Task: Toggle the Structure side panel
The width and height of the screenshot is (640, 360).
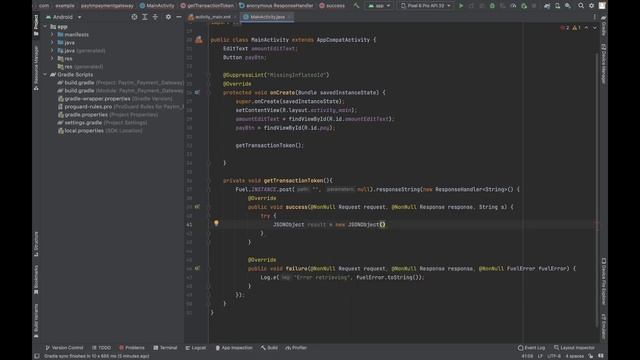Action: click(x=36, y=244)
